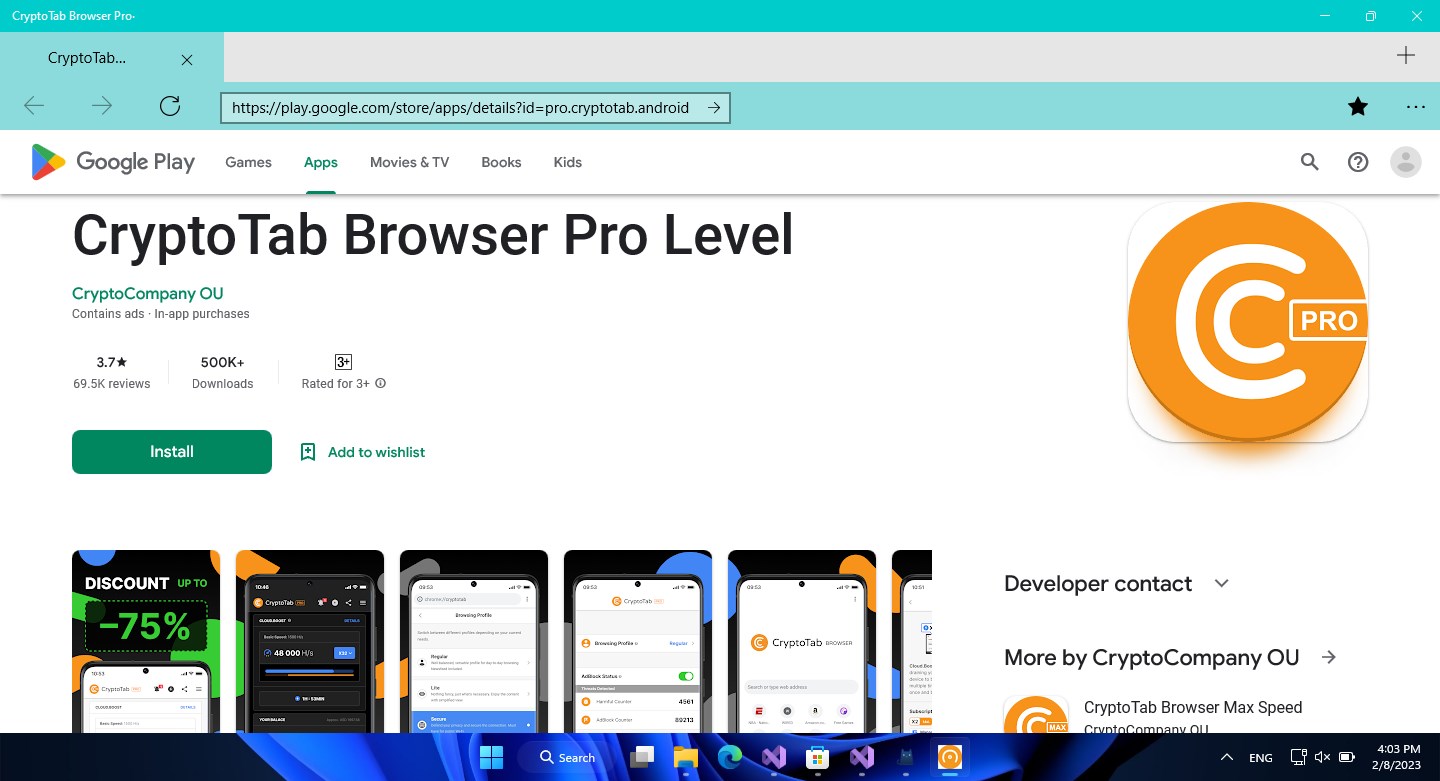The image size is (1440, 781).
Task: Open Google Play help icon
Action: point(1358,162)
